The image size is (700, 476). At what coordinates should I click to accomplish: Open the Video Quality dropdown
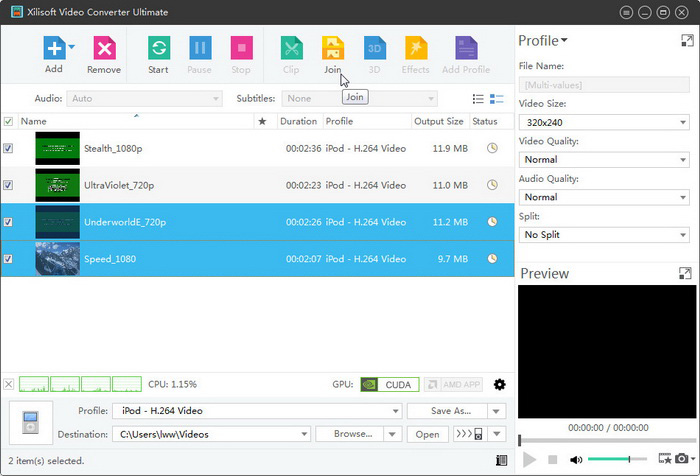coord(604,160)
